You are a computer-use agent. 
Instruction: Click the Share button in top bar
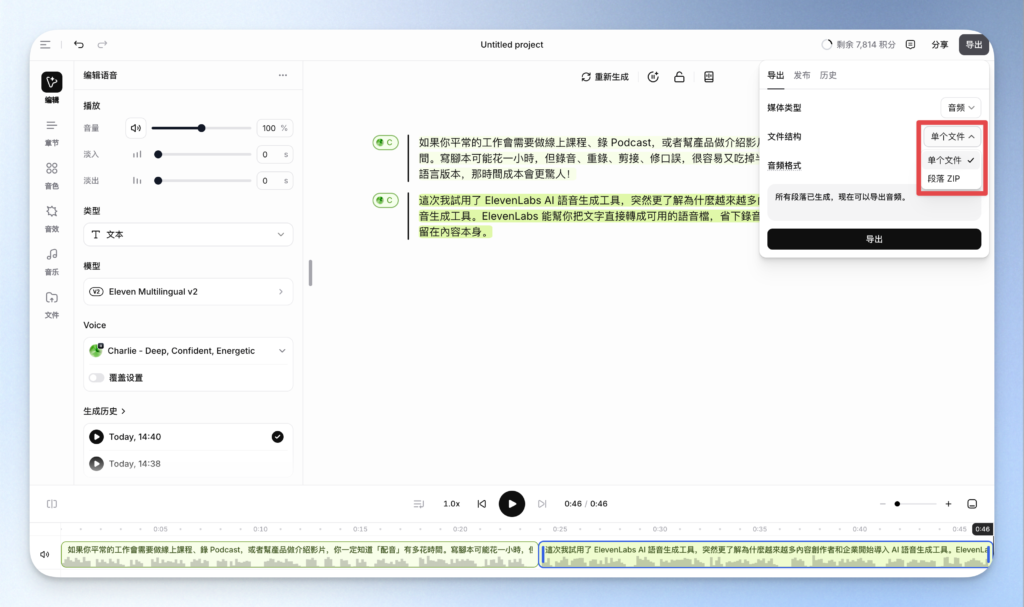(940, 44)
